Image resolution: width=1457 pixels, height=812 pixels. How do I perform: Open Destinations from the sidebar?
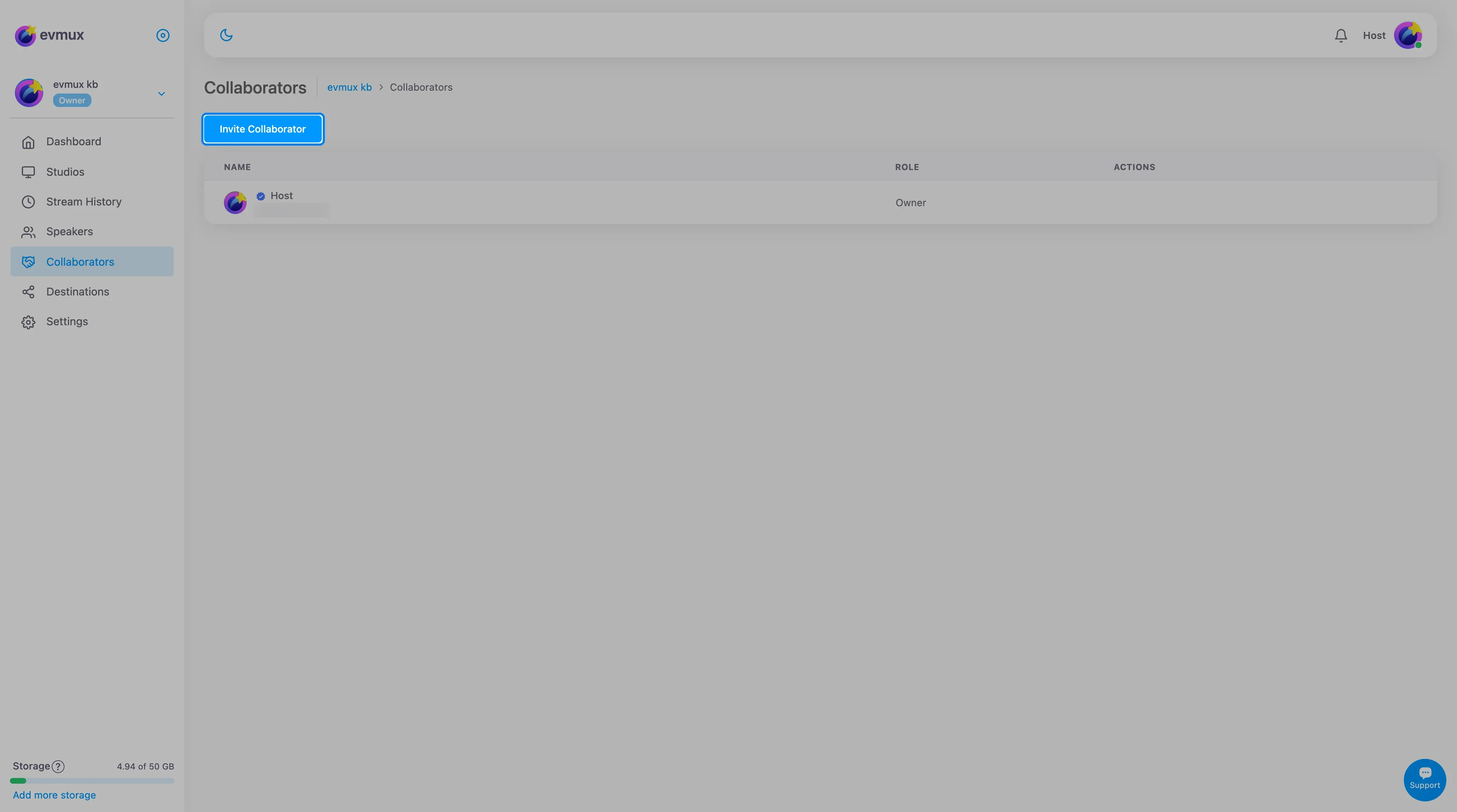(x=92, y=292)
